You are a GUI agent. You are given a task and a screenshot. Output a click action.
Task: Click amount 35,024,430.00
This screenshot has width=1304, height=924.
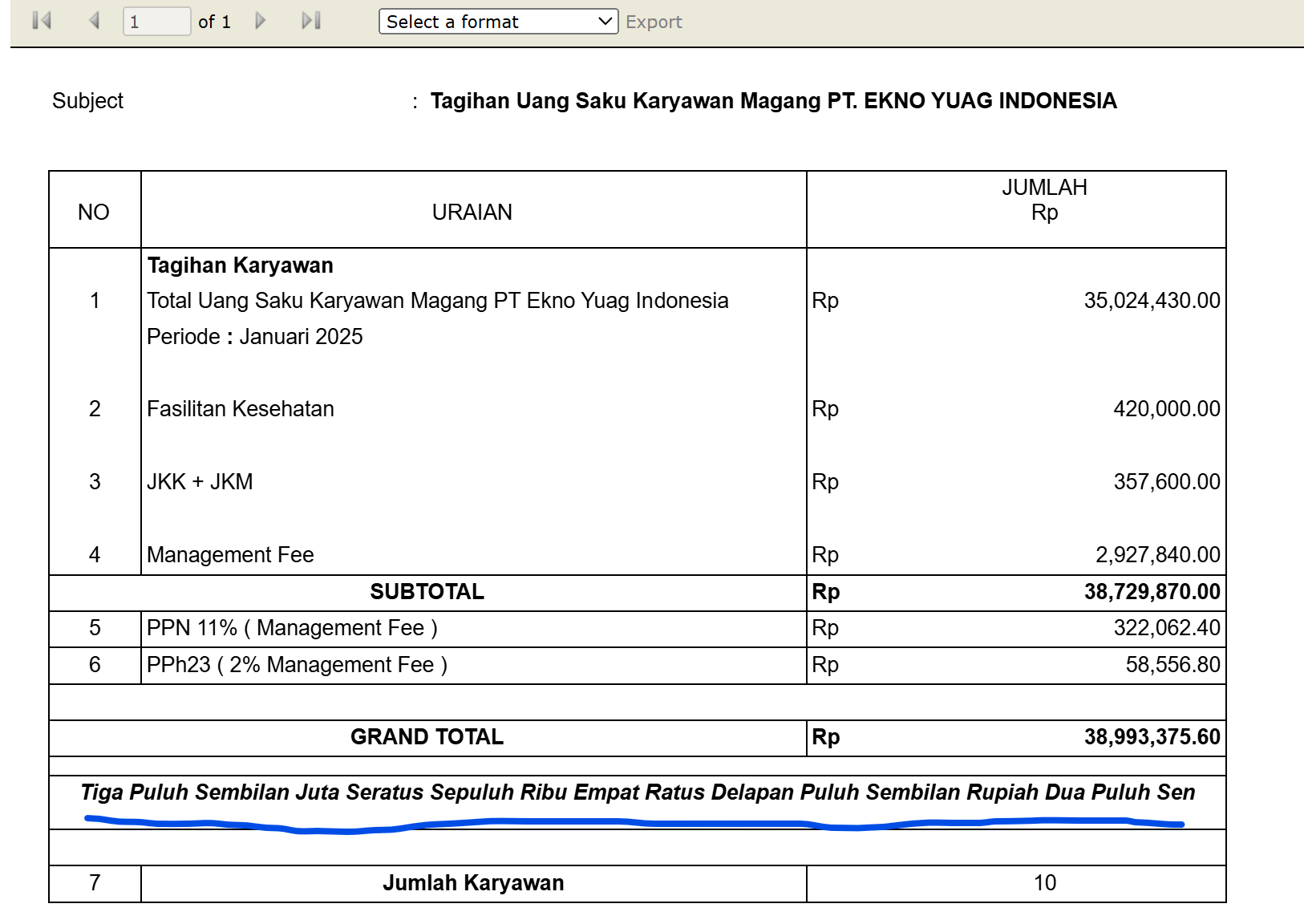[x=1152, y=301]
